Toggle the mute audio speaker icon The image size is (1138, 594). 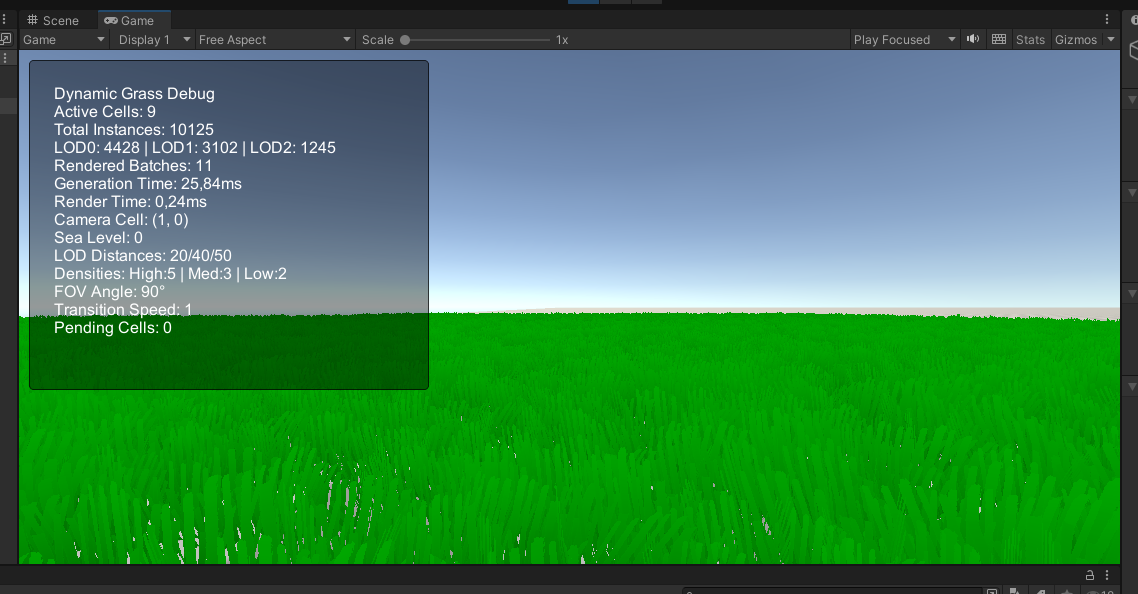[x=973, y=39]
